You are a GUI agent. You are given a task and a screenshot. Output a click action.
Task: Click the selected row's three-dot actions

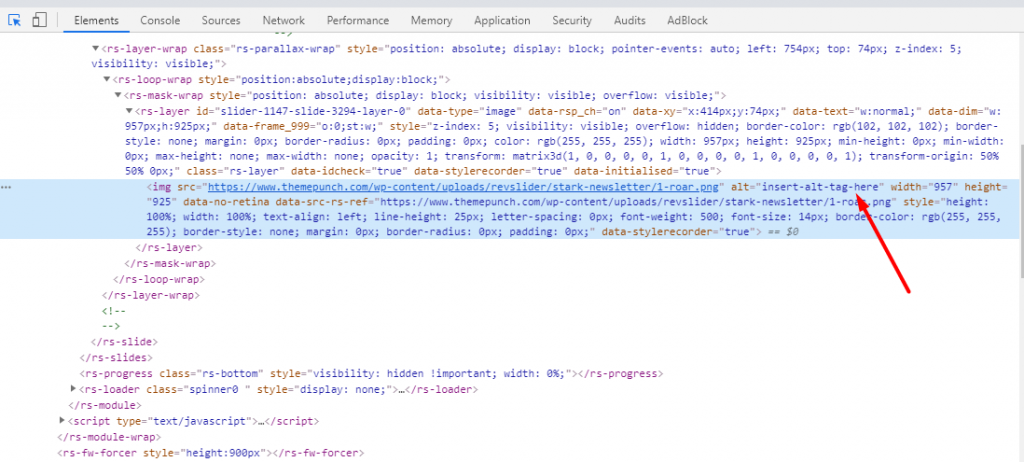tap(7, 187)
